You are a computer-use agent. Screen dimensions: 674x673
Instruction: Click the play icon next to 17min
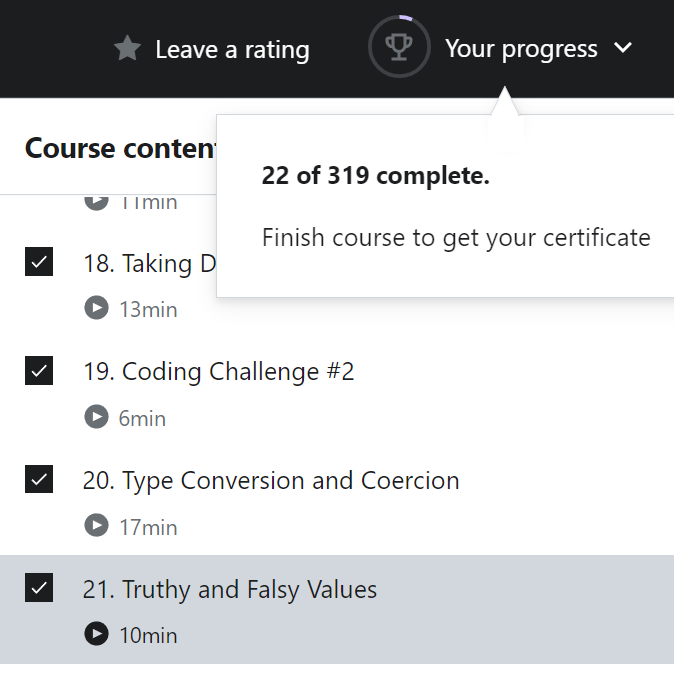96,525
